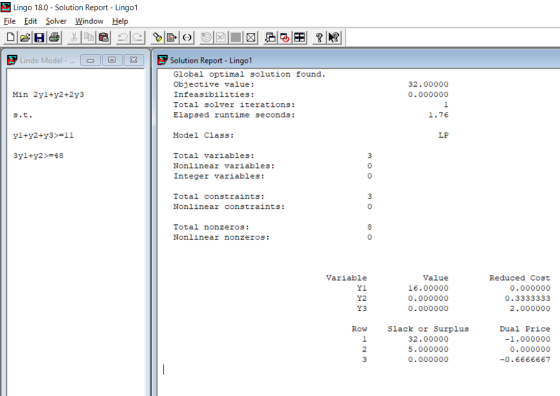
Task: Close the Lindo Model child window
Action: 134,60
